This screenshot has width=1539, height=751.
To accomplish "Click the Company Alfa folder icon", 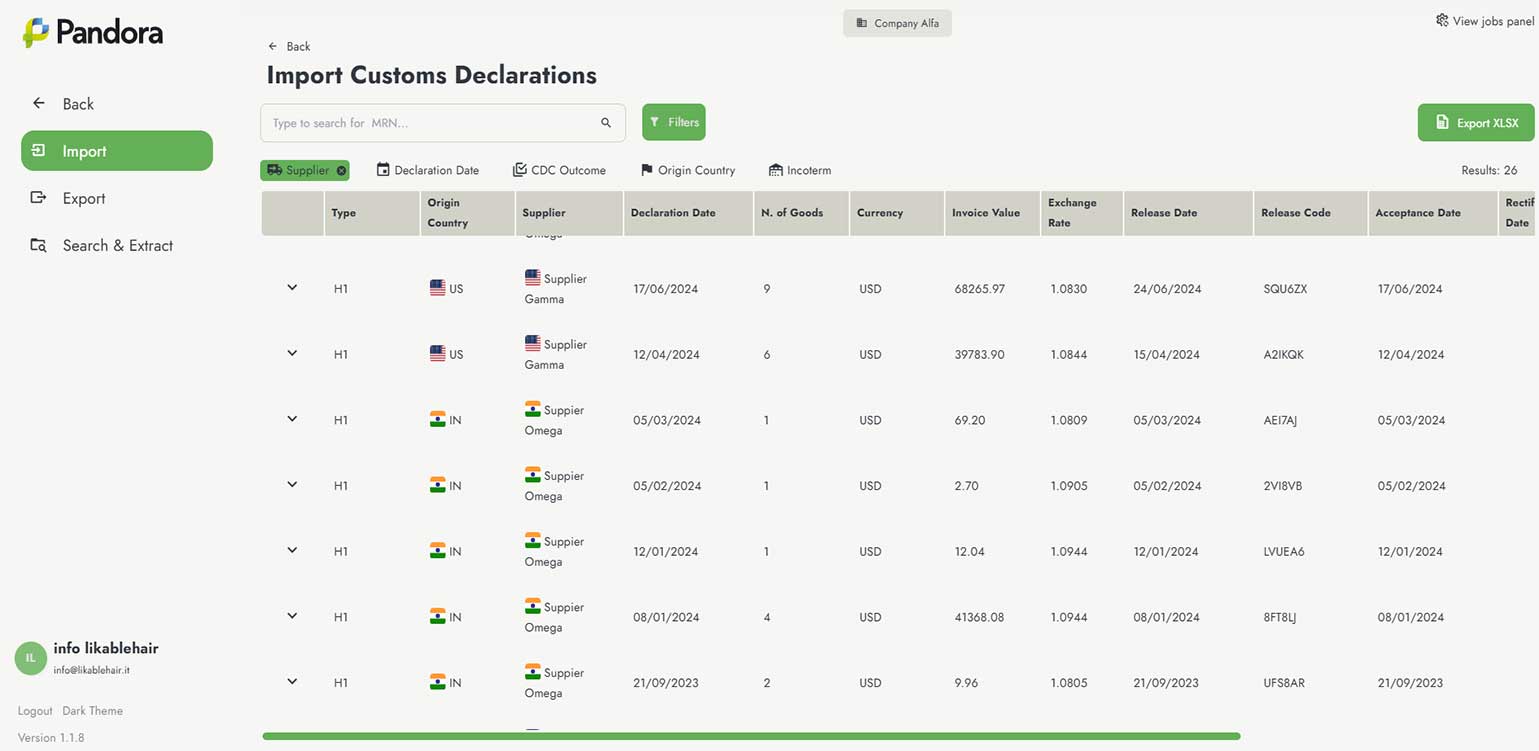I will coord(861,23).
